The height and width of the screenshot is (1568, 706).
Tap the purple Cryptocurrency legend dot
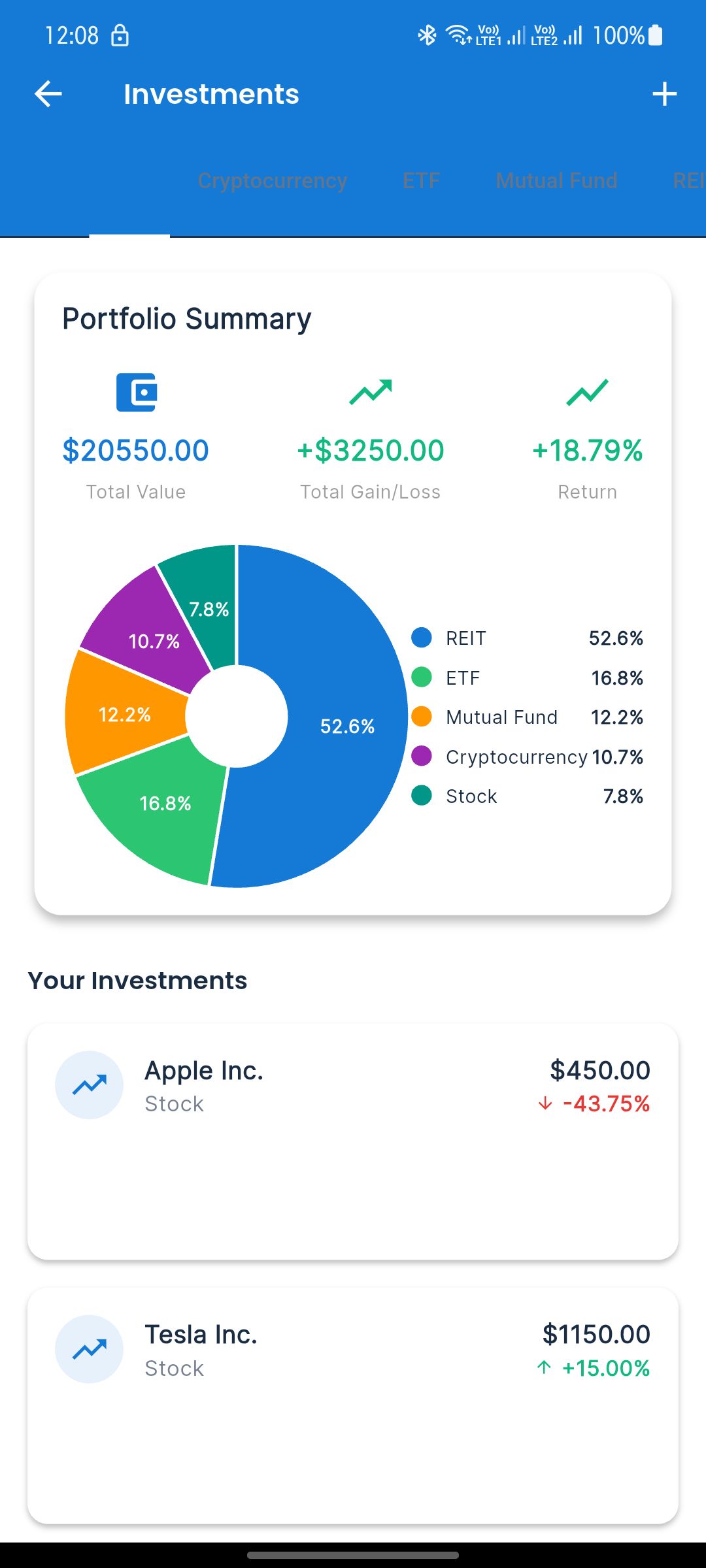422,757
